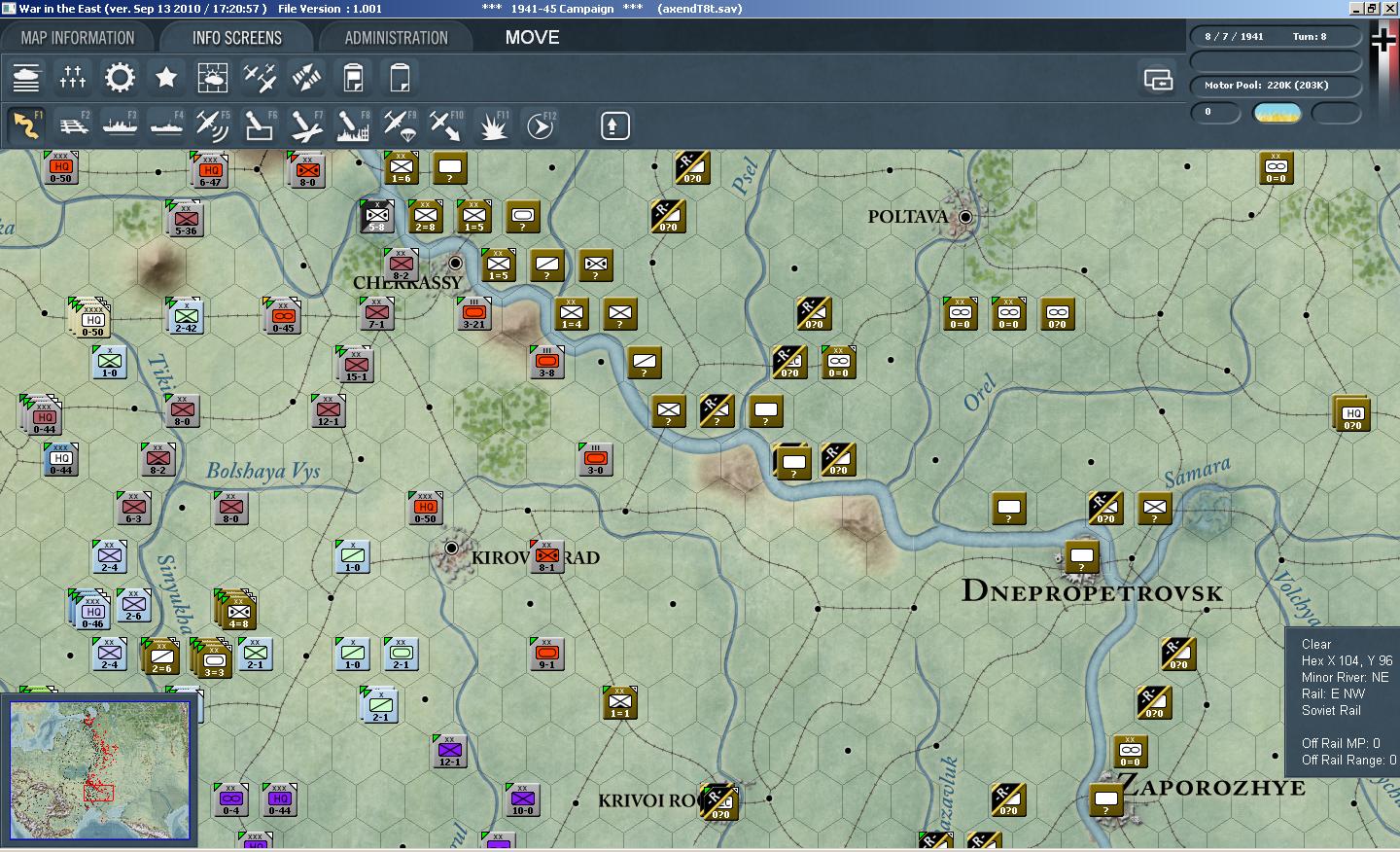The height and width of the screenshot is (852, 1400).
Task: Click the F12 end turn arrow icon
Action: click(540, 125)
